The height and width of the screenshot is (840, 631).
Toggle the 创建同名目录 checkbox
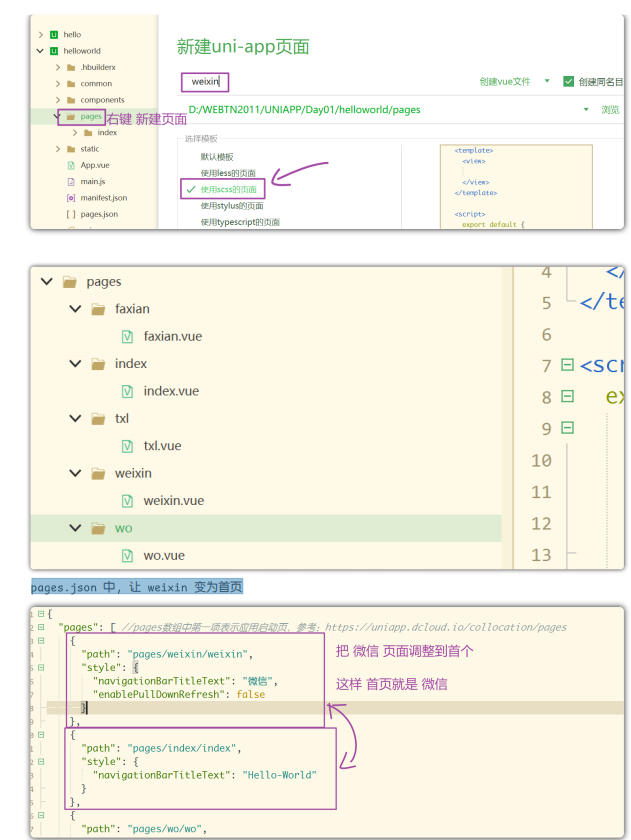pyautogui.click(x=568, y=81)
